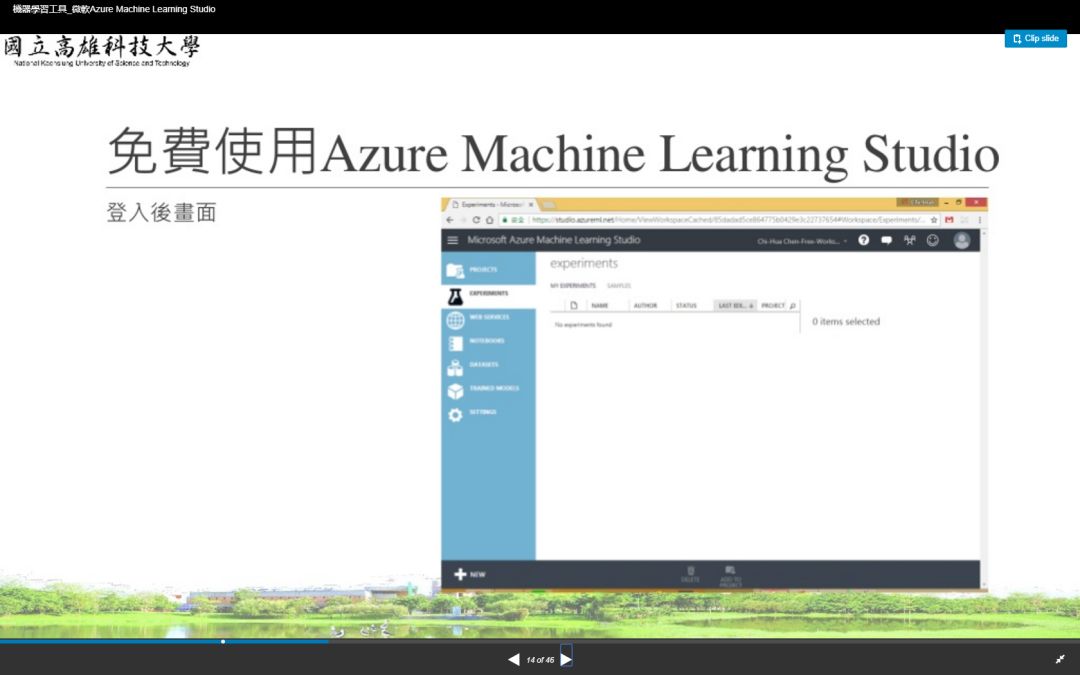Click the '14 of 46' slide counter
The height and width of the screenshot is (675, 1080).
point(540,660)
